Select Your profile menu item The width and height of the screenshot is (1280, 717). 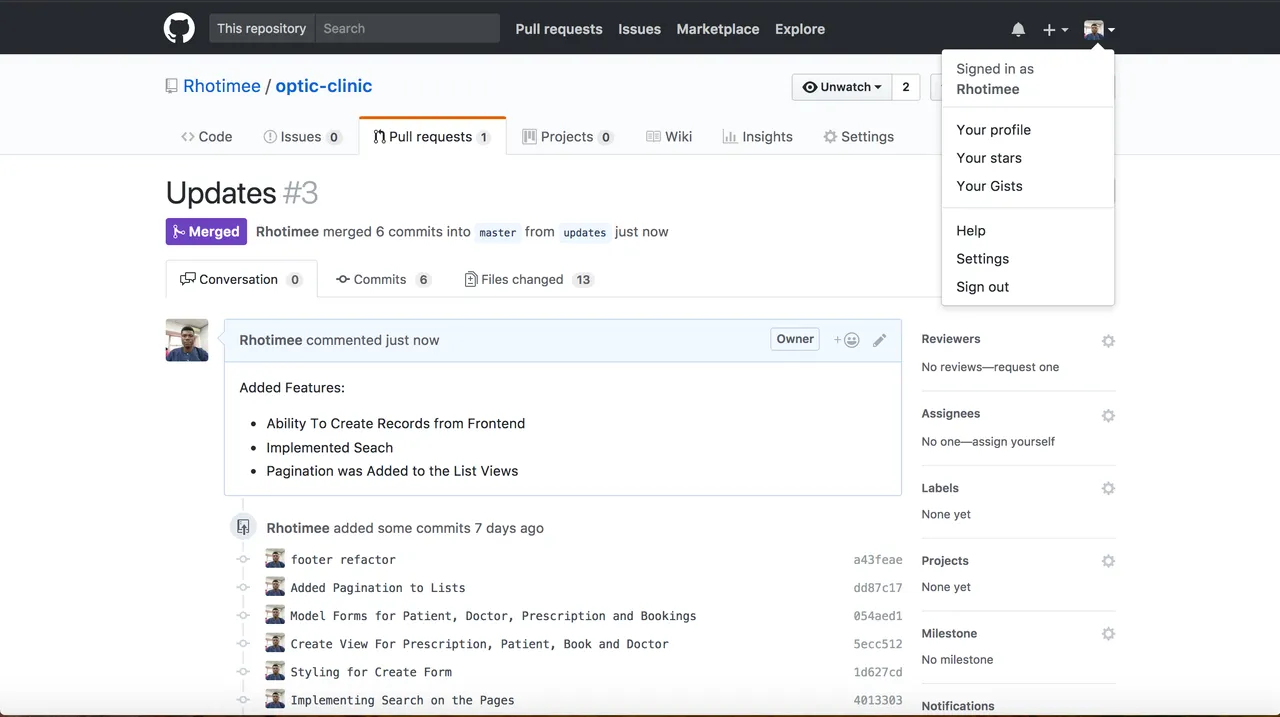point(1028,130)
